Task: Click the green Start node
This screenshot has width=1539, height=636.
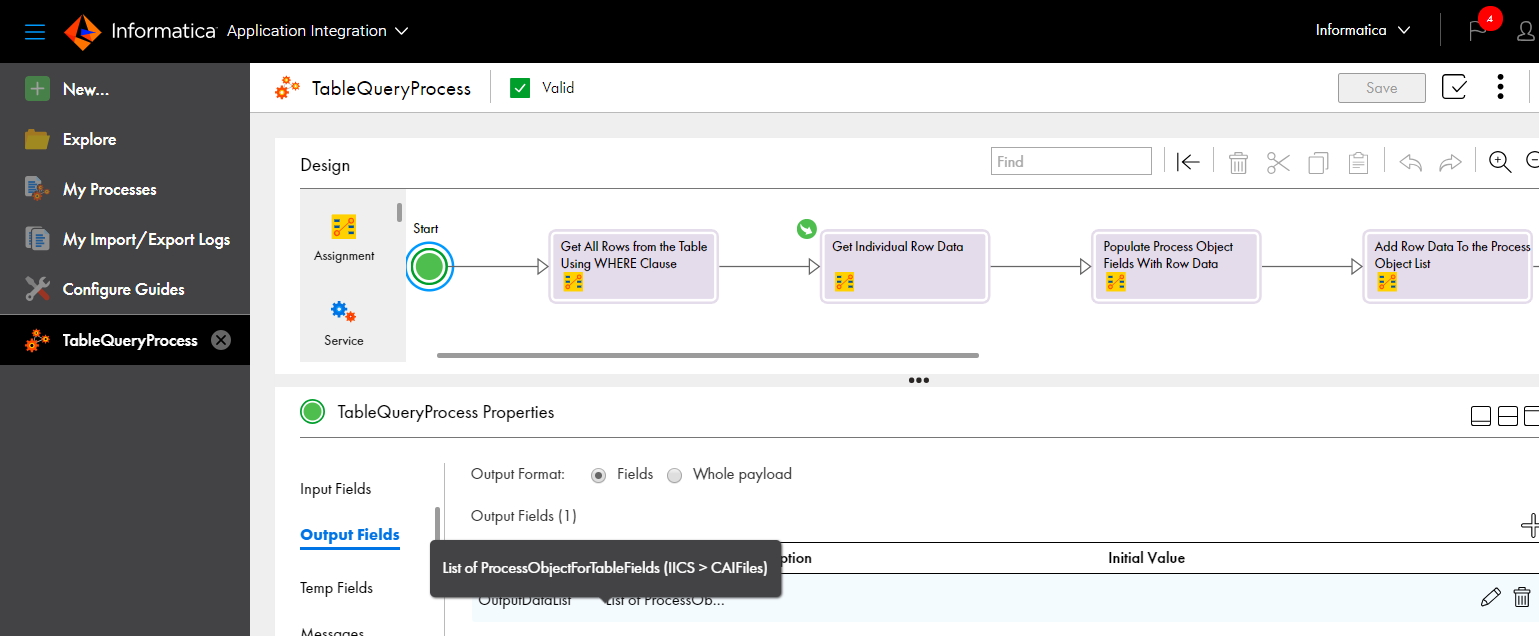Action: point(430,266)
